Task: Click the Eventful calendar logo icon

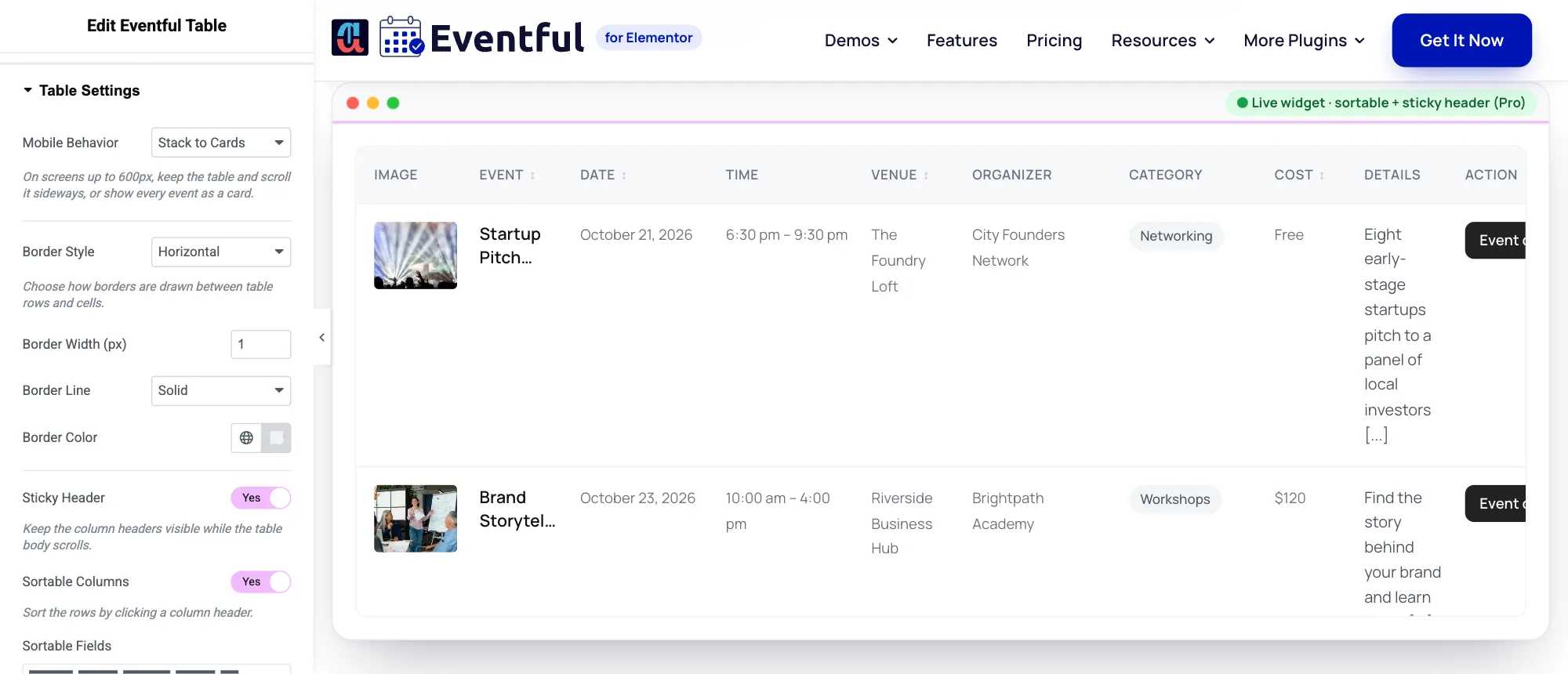Action: (x=402, y=37)
